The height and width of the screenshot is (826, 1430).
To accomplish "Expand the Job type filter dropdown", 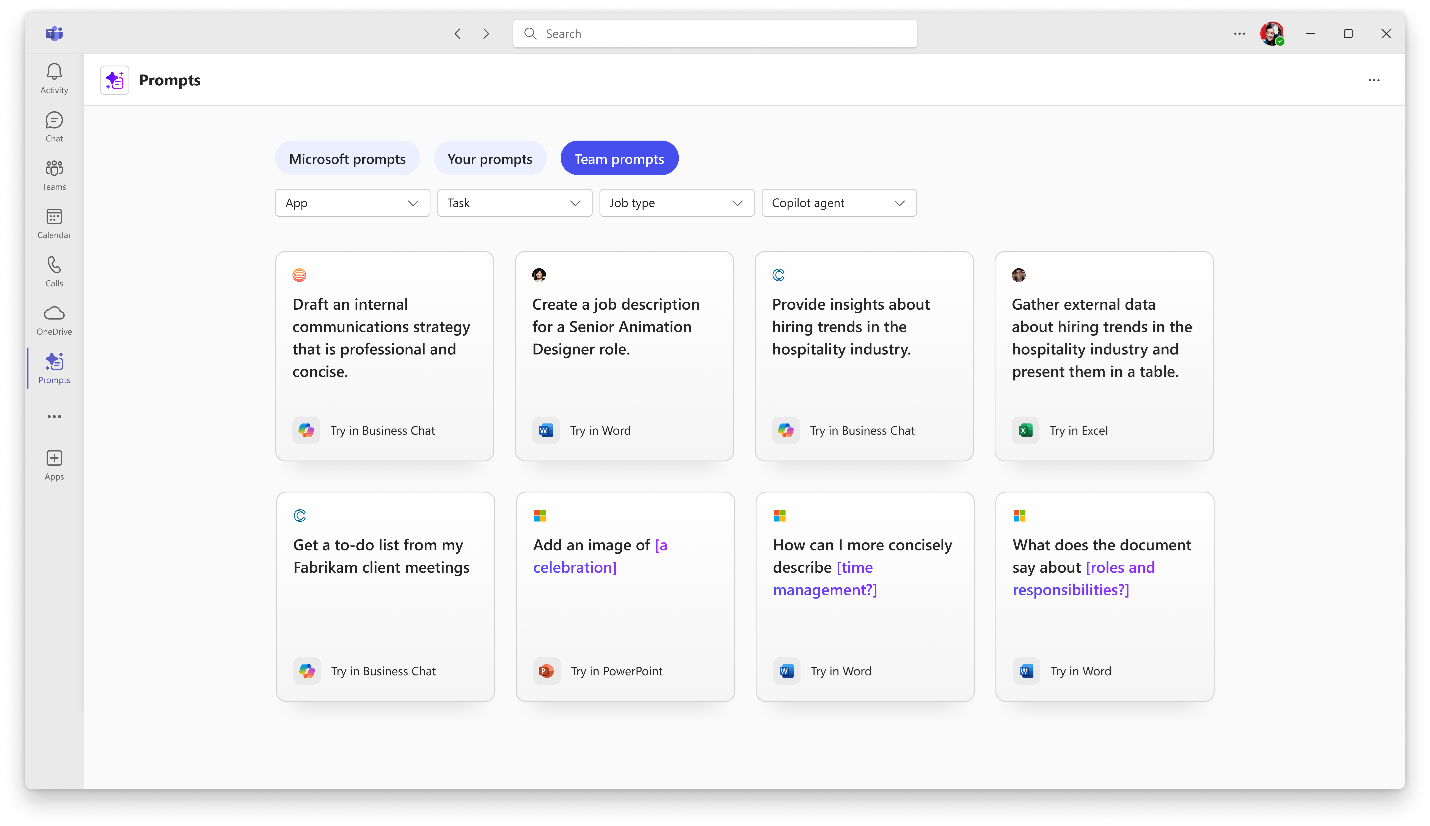I will 677,203.
